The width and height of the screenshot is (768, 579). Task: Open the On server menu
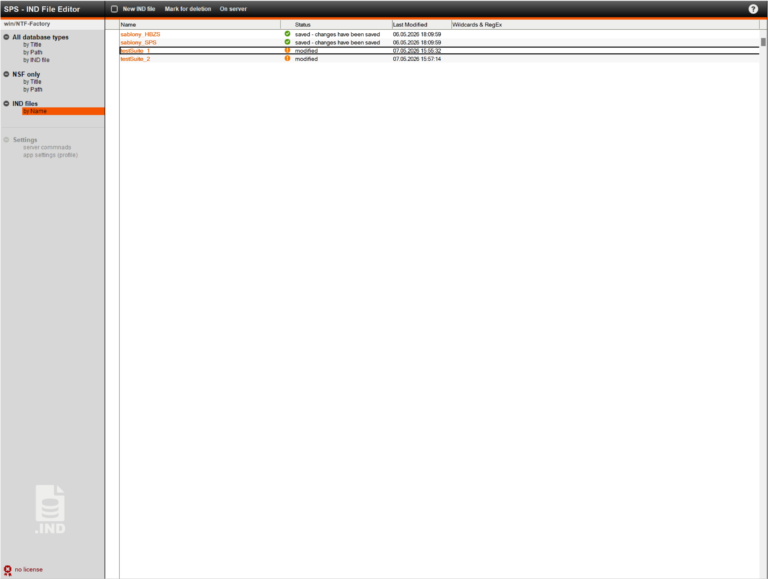(x=233, y=9)
